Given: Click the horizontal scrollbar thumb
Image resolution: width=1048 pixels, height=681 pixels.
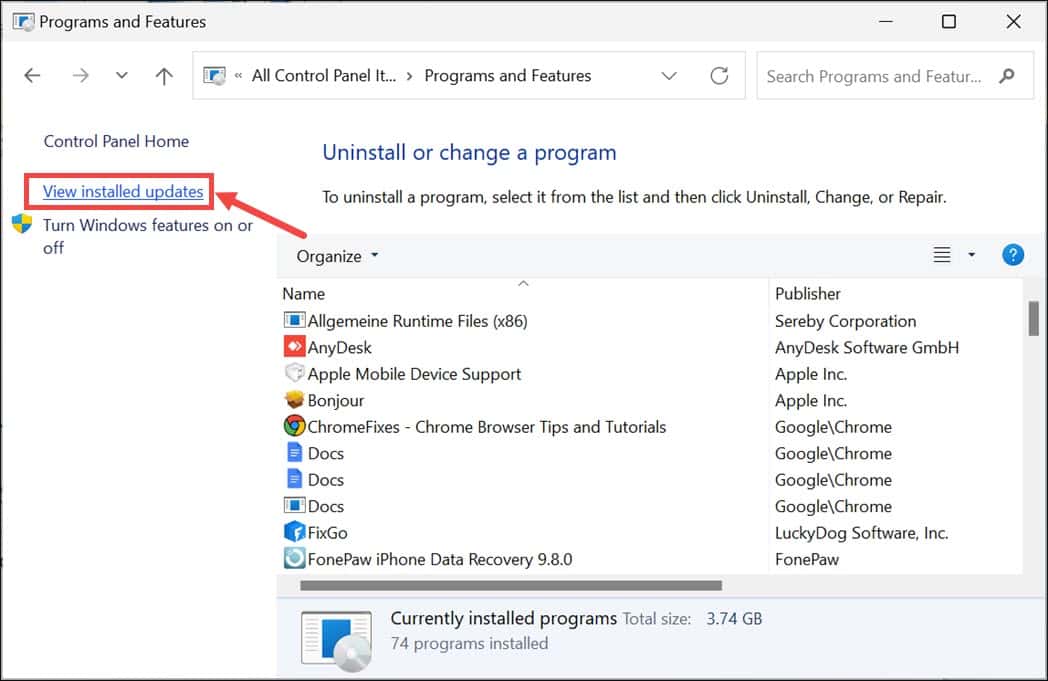Looking at the screenshot, I should (x=511, y=585).
